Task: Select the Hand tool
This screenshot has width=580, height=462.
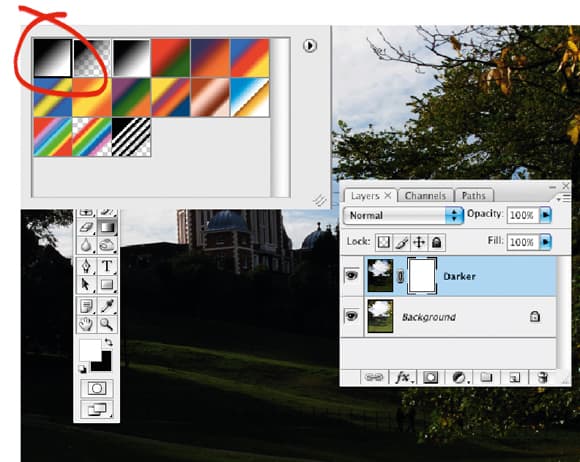Action: coord(86,324)
